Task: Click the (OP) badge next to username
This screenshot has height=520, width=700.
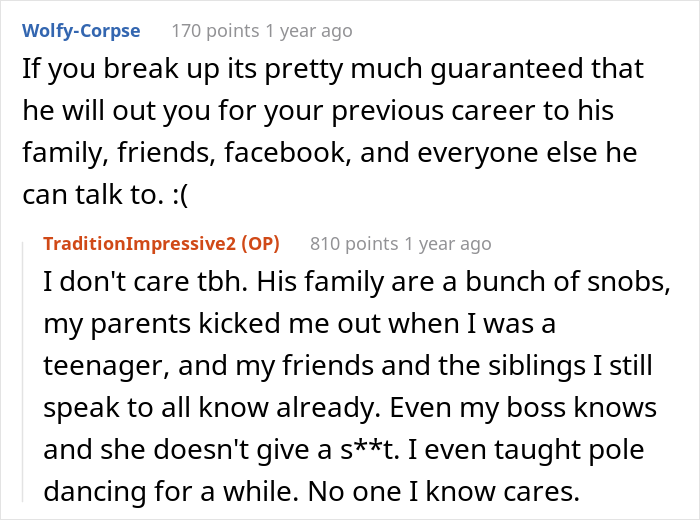Action: (x=258, y=244)
